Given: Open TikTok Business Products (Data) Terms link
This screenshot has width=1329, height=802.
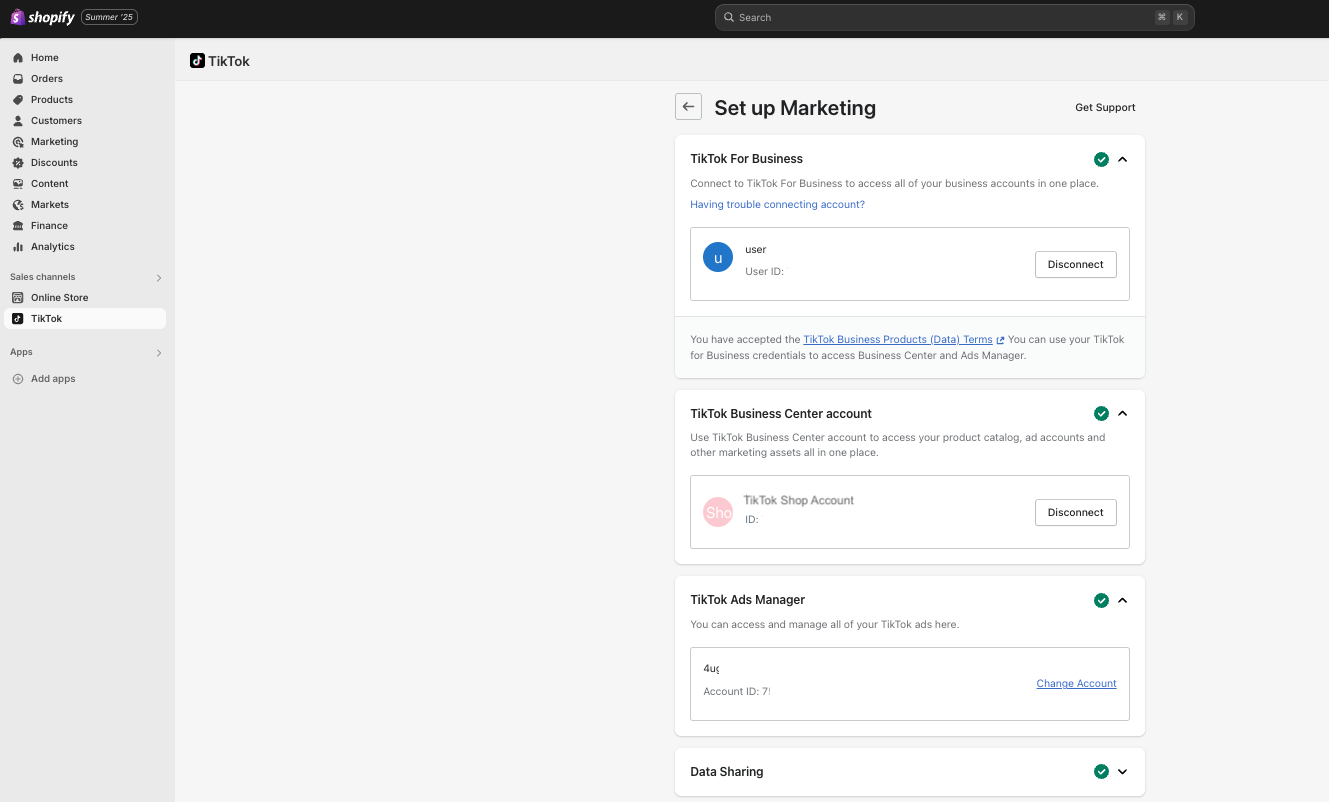Looking at the screenshot, I should (x=897, y=340).
